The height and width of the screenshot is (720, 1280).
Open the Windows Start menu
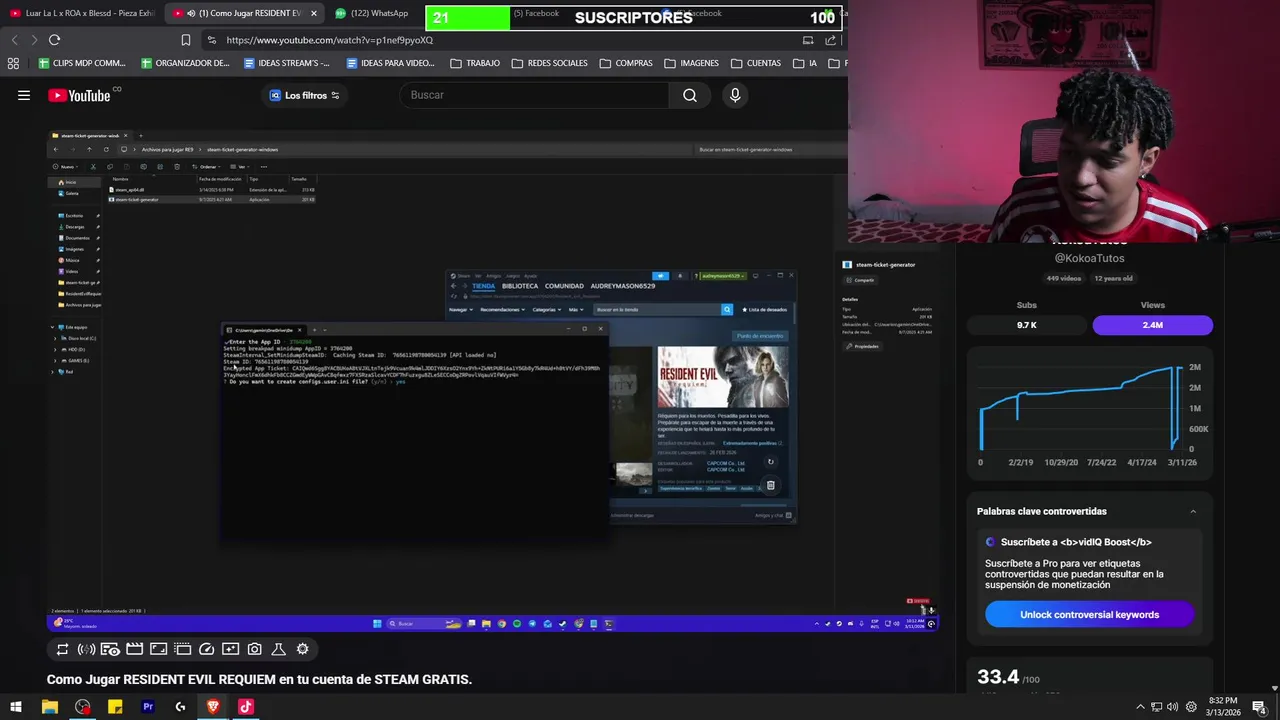coord(16,707)
